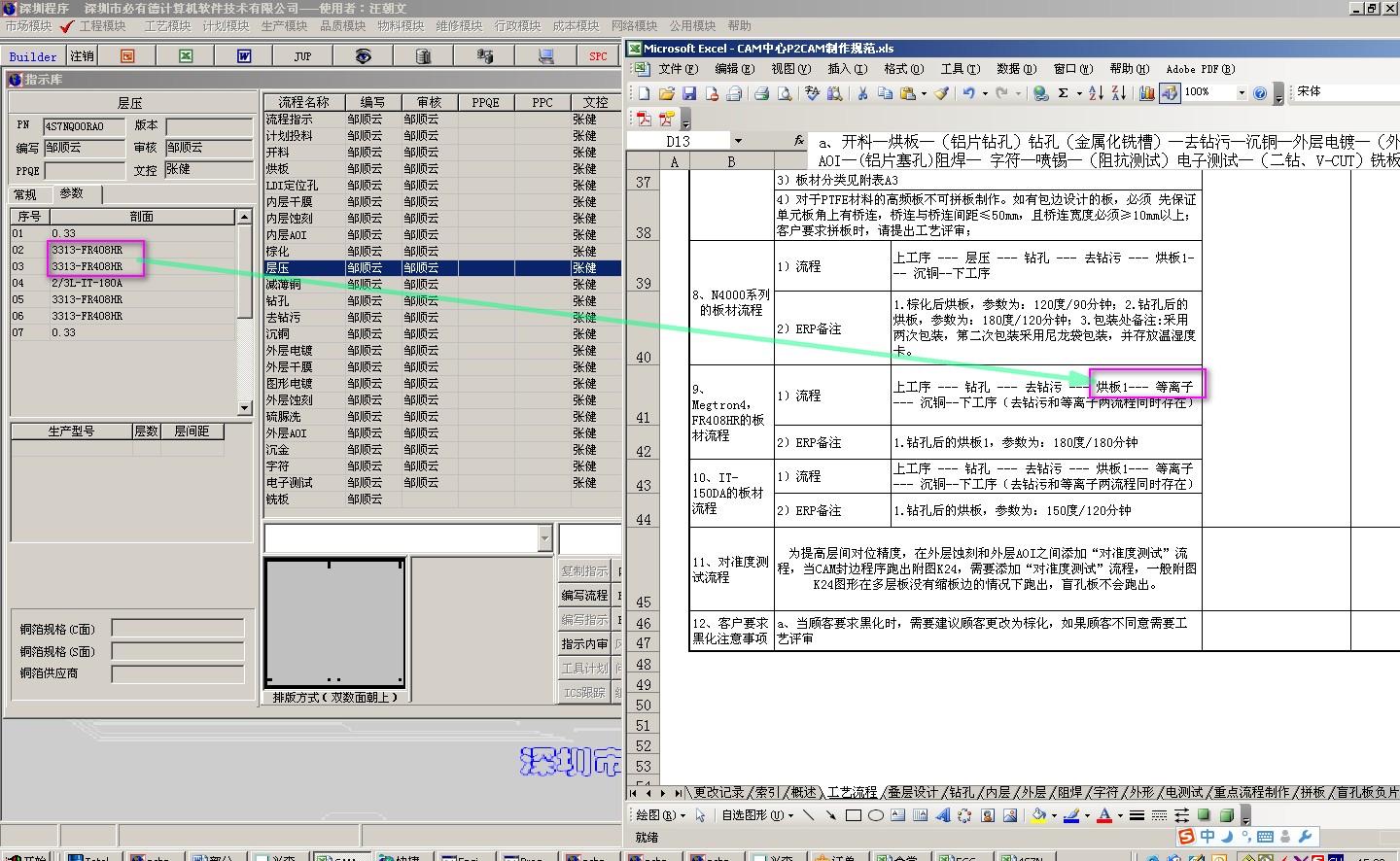This screenshot has width=1400, height=861.
Task: Open Excel 数据 Data menu
Action: pyautogui.click(x=1016, y=69)
